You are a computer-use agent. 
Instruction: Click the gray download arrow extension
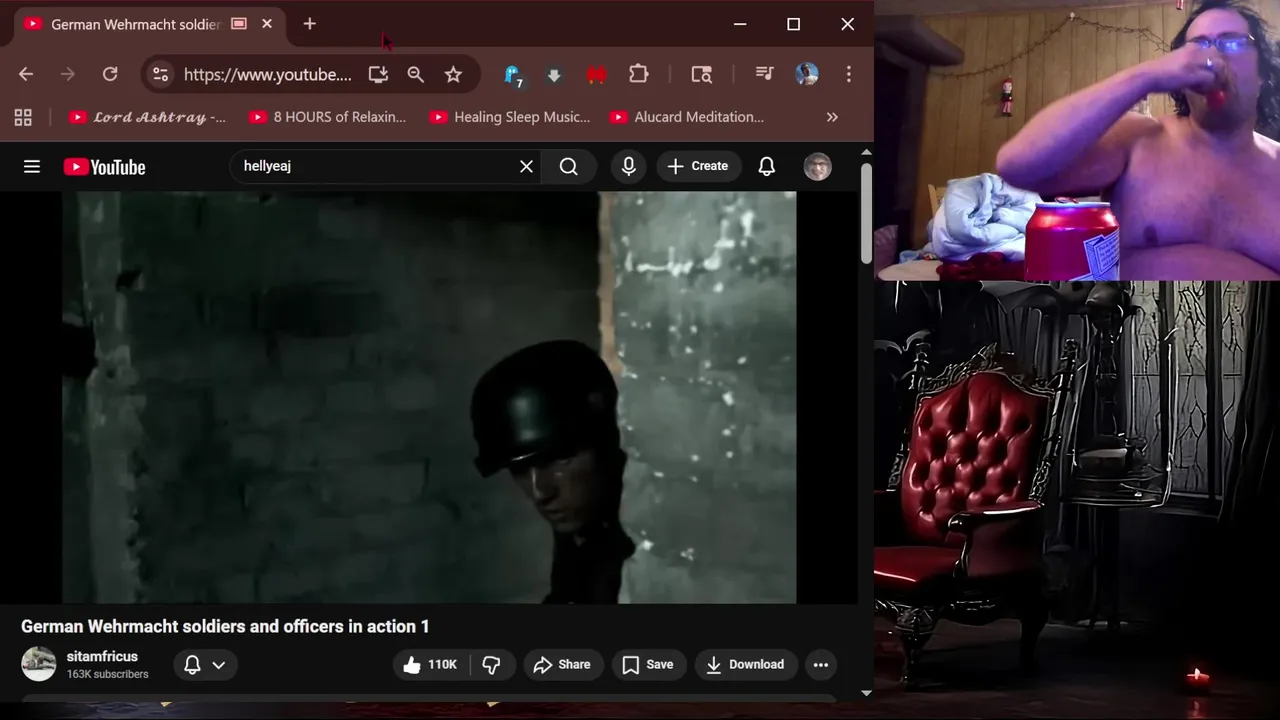[554, 74]
